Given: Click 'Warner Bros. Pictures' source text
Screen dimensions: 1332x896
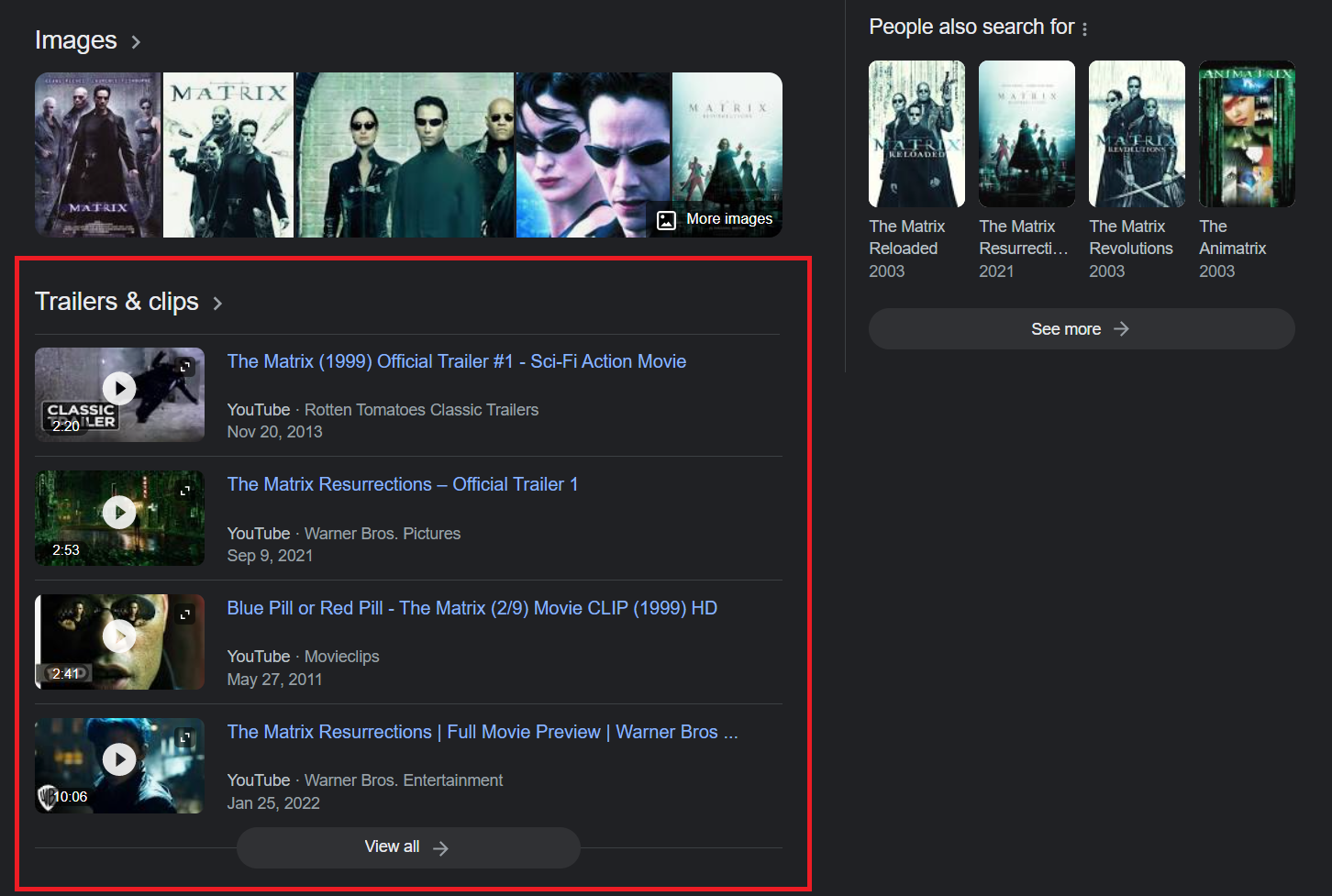Looking at the screenshot, I should coord(383,534).
